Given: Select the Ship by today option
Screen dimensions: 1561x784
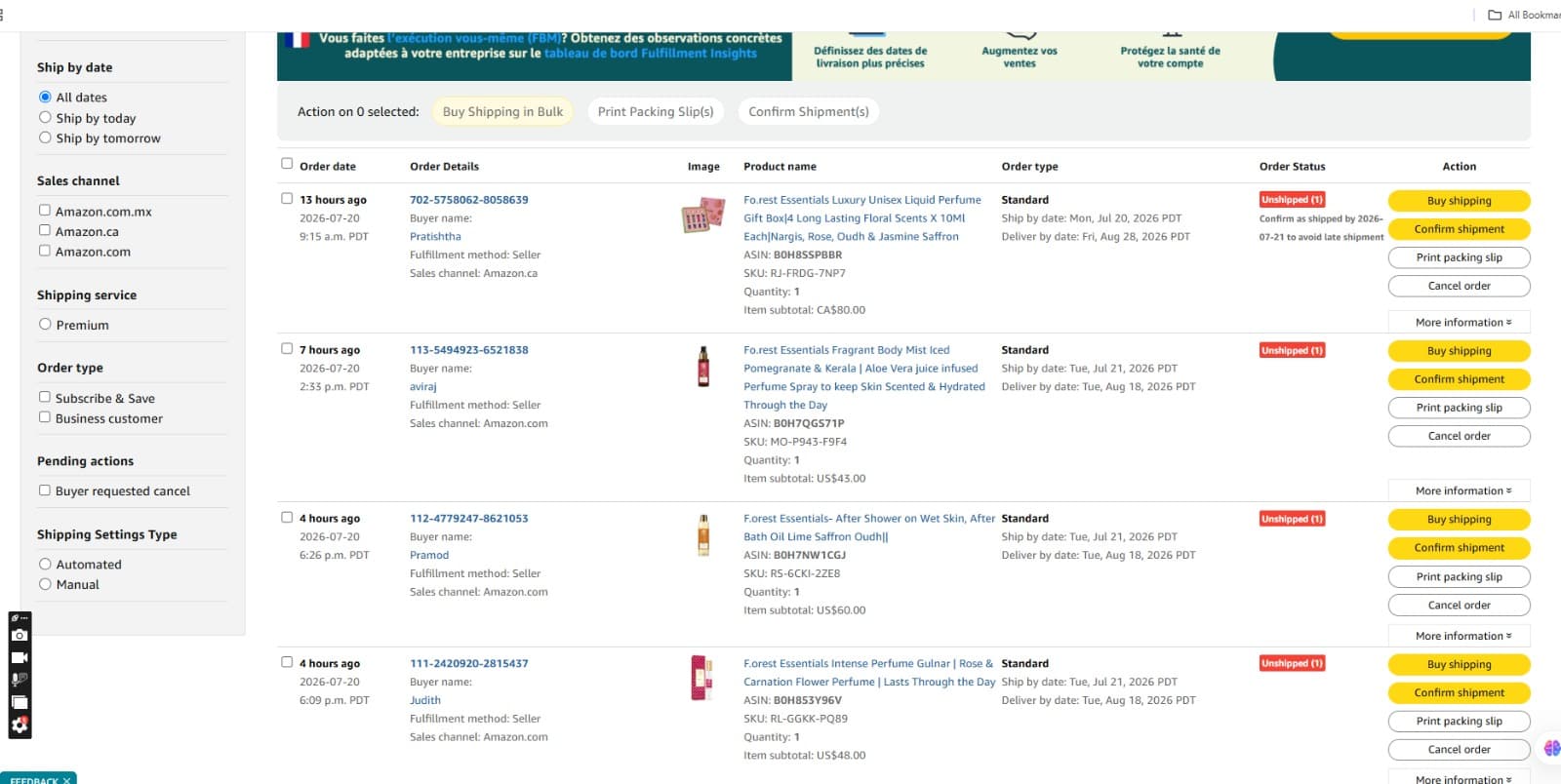Looking at the screenshot, I should 45,118.
